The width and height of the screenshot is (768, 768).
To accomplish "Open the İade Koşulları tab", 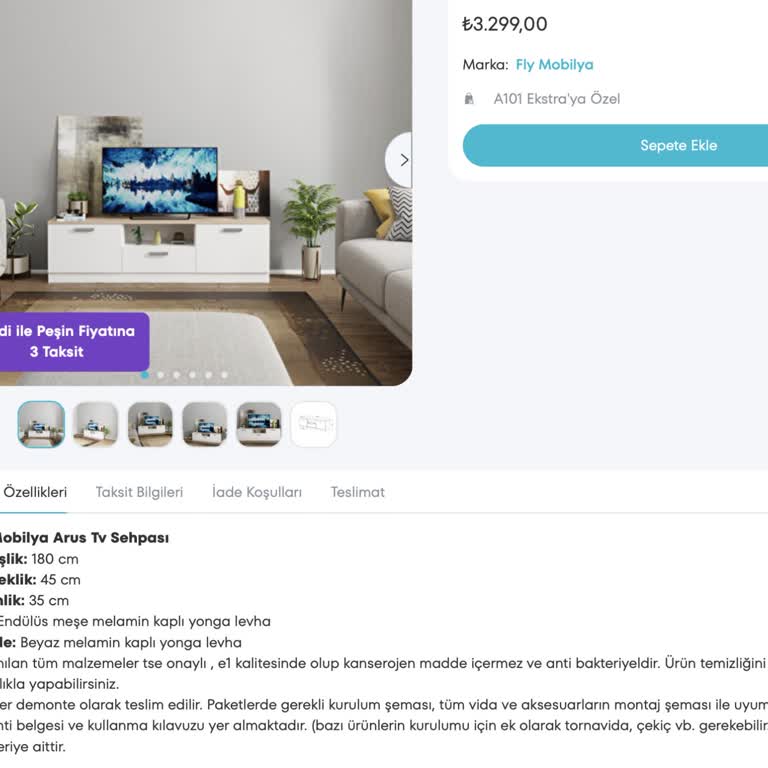I will click(257, 492).
